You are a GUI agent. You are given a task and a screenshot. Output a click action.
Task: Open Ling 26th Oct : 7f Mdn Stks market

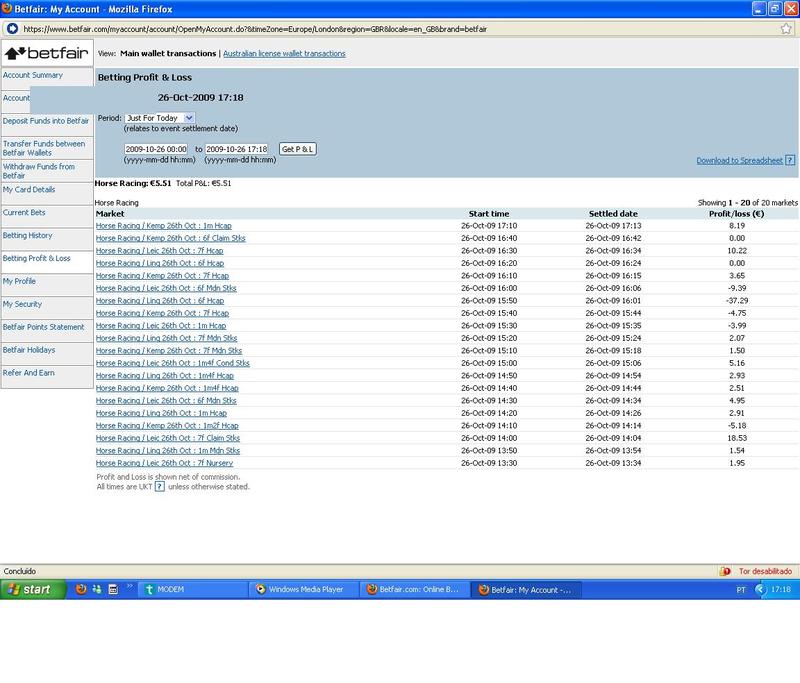point(166,338)
